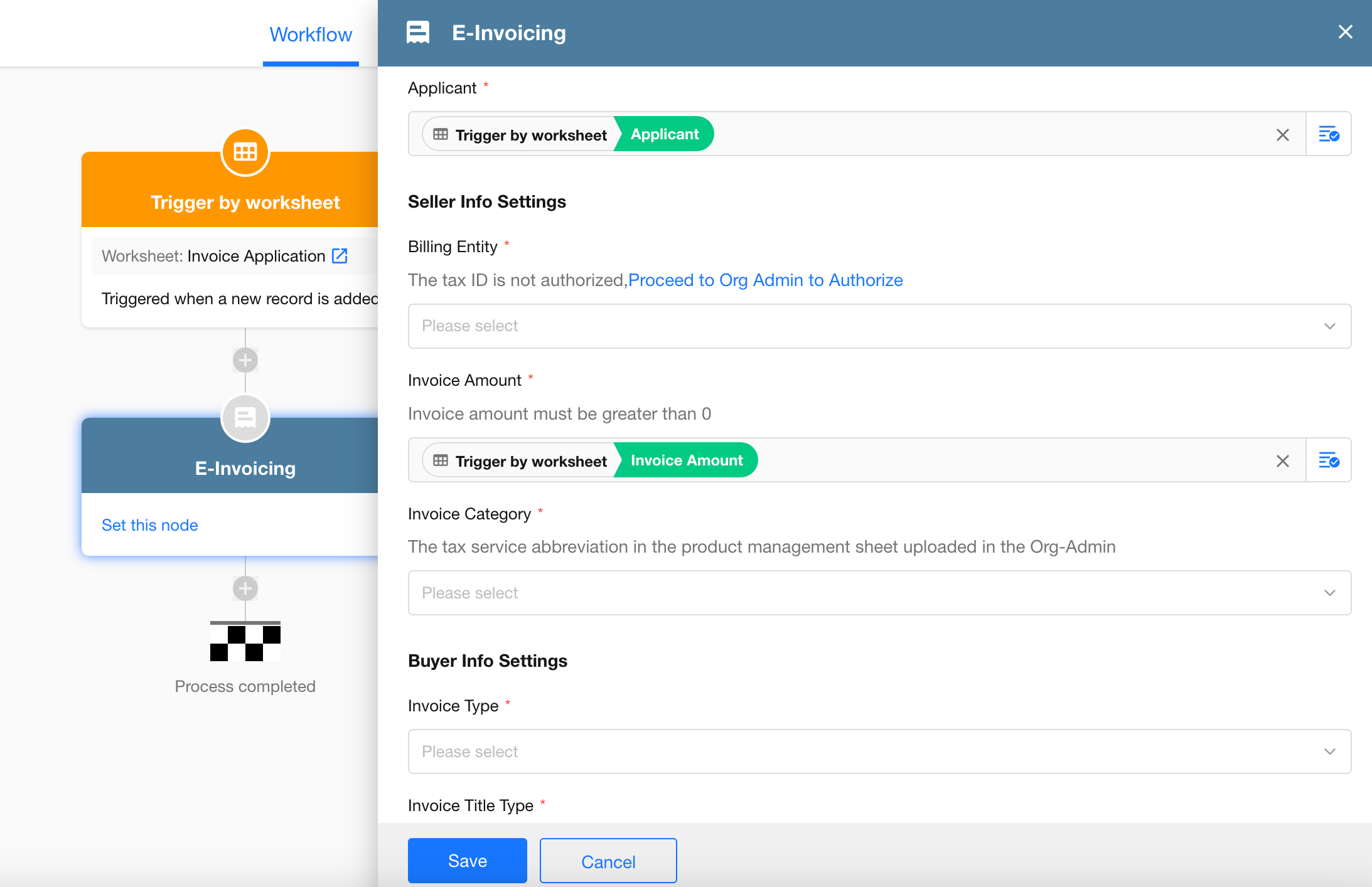The image size is (1372, 887).
Task: Clear the Invoice Amount field value
Action: (x=1282, y=461)
